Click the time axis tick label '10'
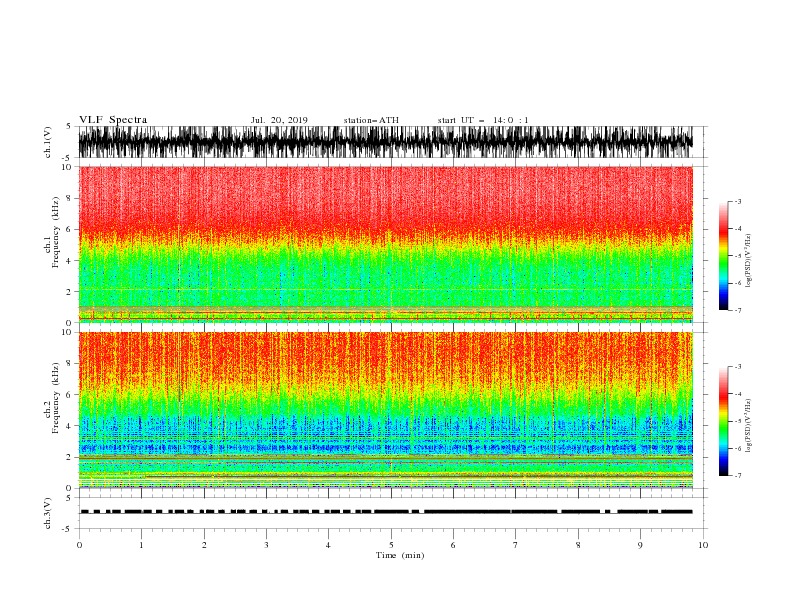The height and width of the screenshot is (612, 792). pos(703,545)
